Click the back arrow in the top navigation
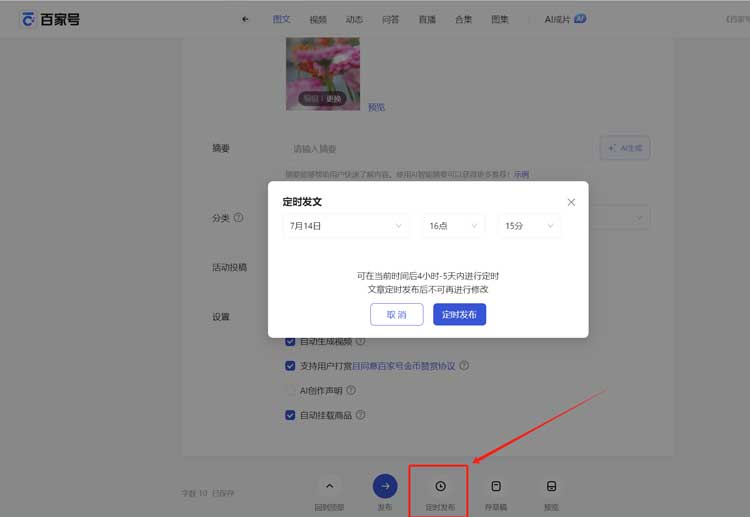 pyautogui.click(x=245, y=19)
